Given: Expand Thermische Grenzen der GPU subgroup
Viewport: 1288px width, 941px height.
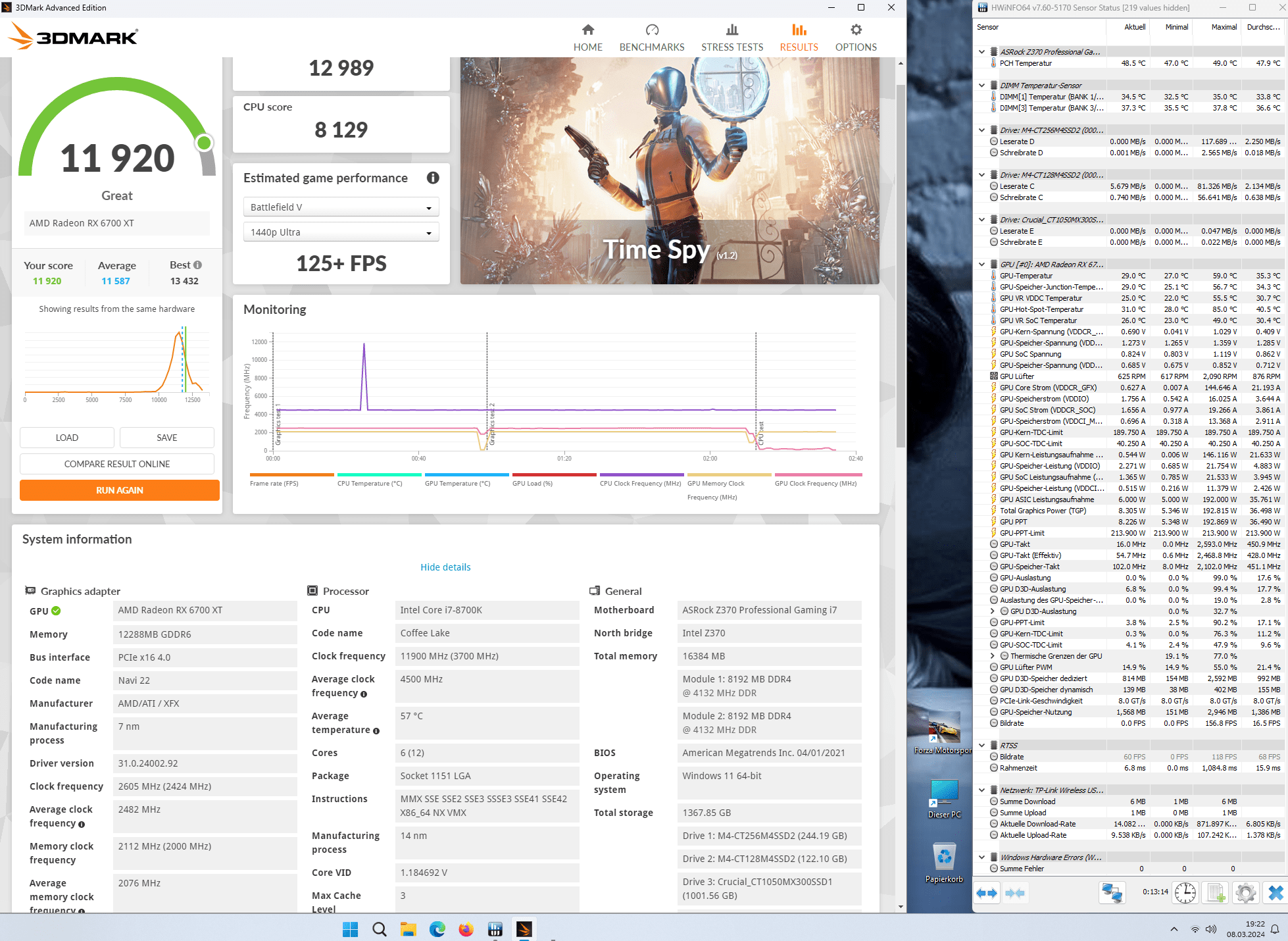Looking at the screenshot, I should pyautogui.click(x=993, y=656).
